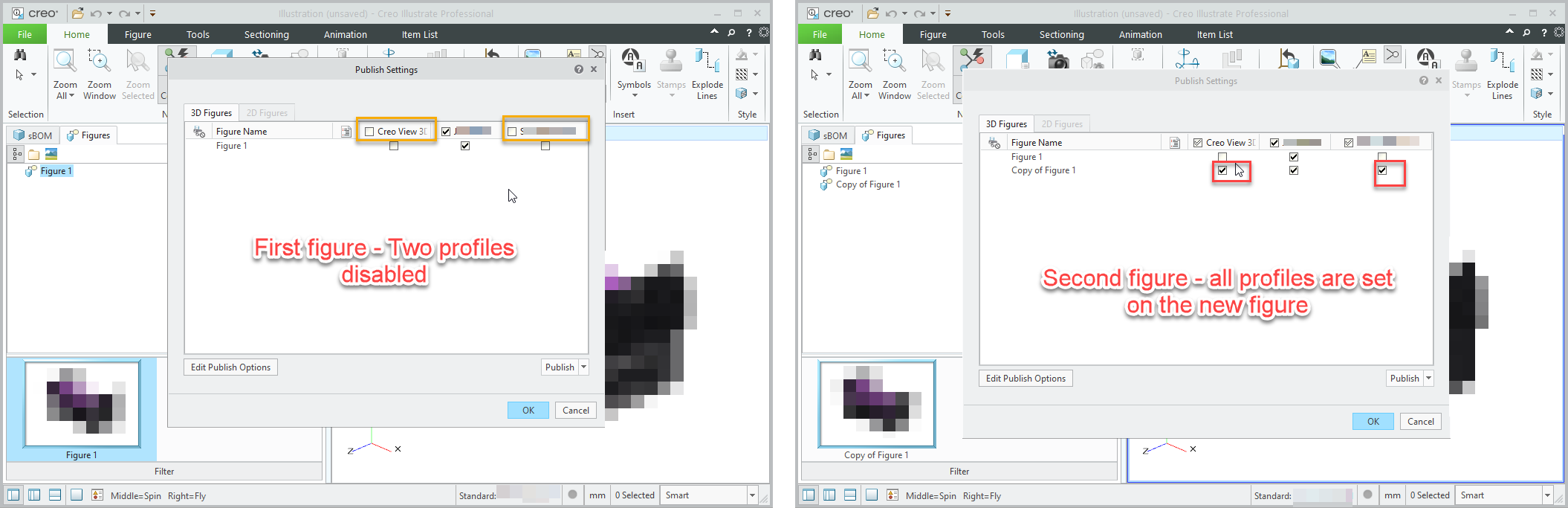Click OK in right Publish Settings dialog
Screen dimensions: 1568x508
coord(1373,421)
